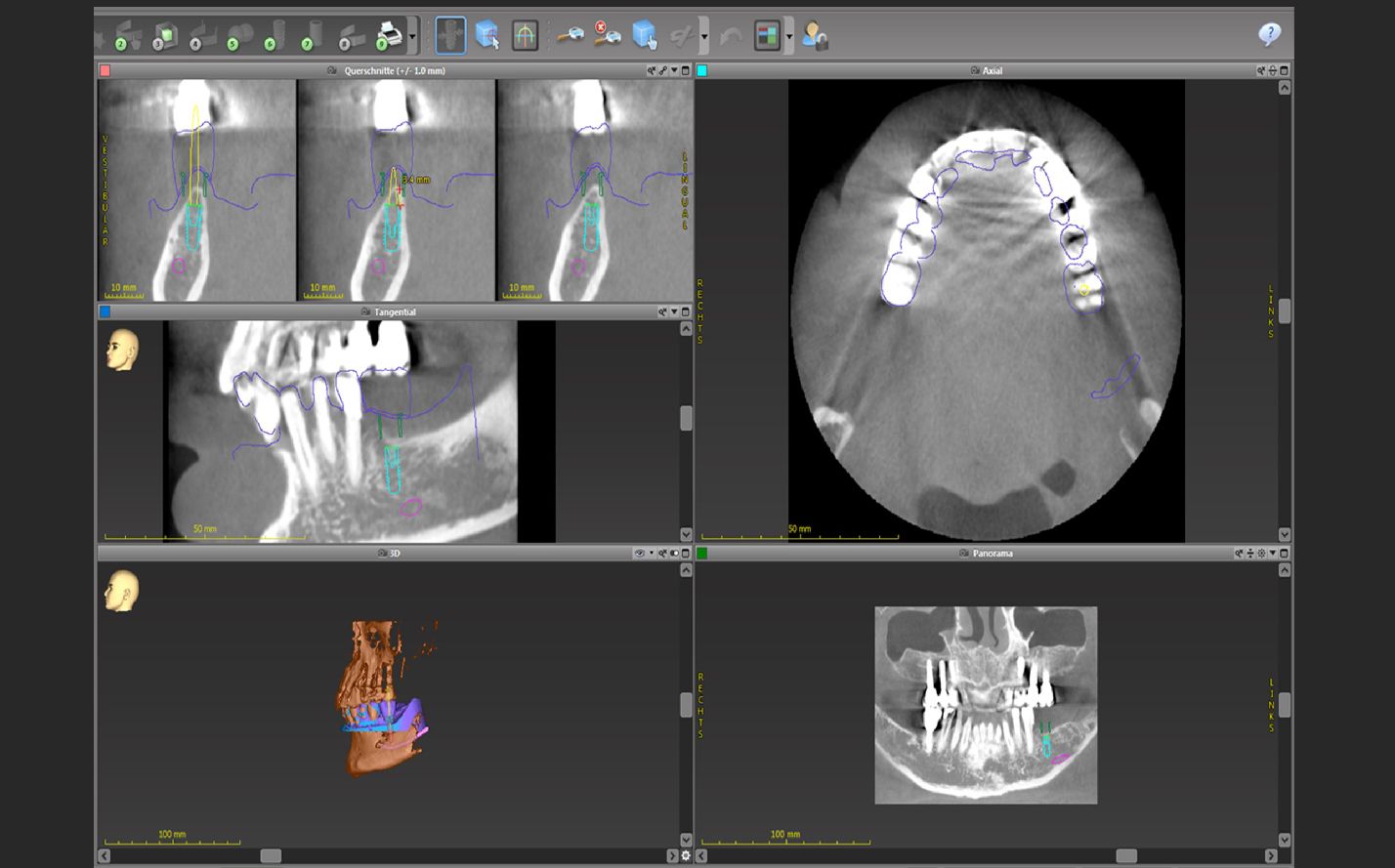Click the cyan color swatch of Axial panel
Image resolution: width=1395 pixels, height=868 pixels.
(701, 70)
